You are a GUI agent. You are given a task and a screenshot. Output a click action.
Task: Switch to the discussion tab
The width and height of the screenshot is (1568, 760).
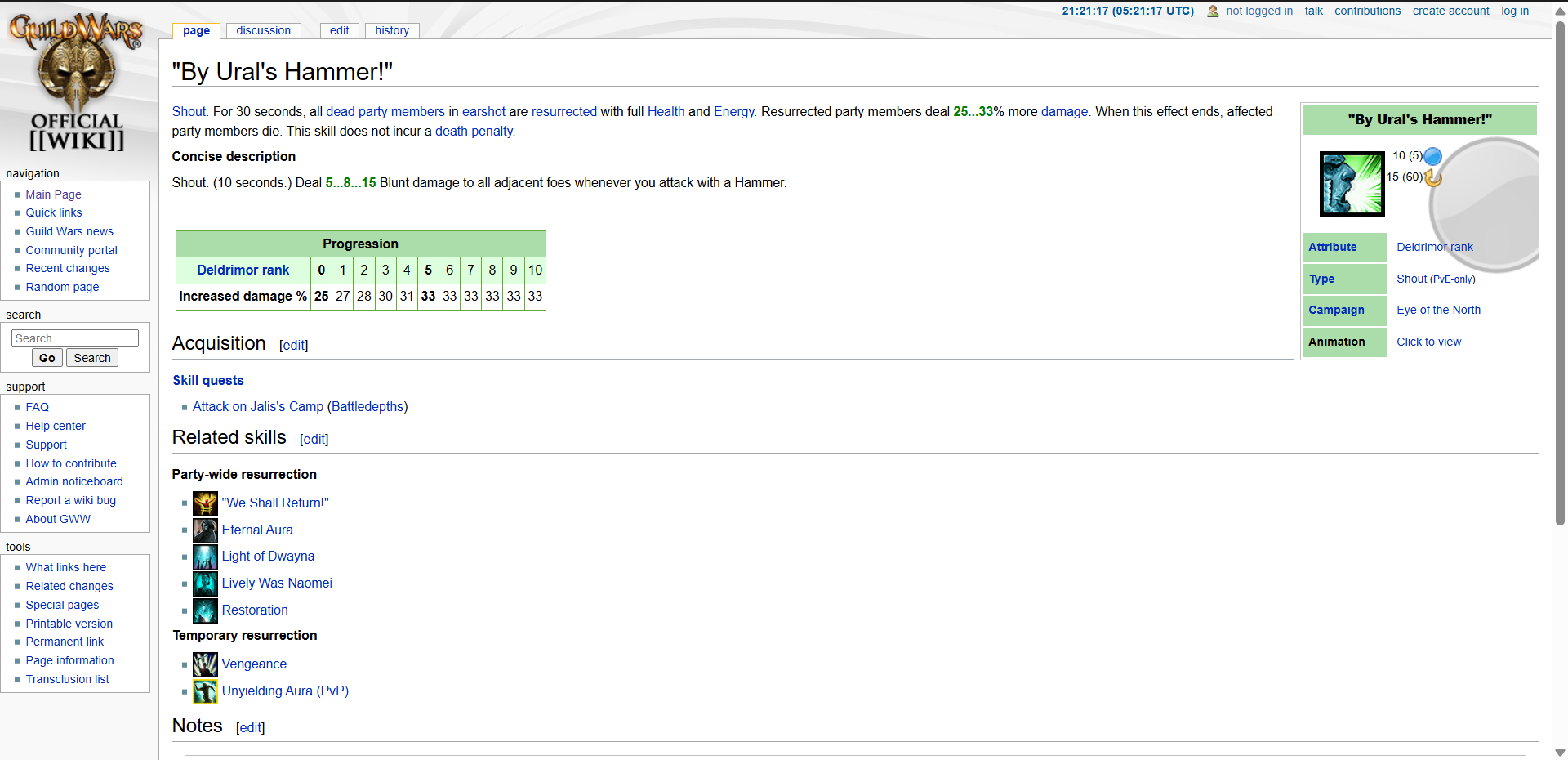(x=263, y=30)
